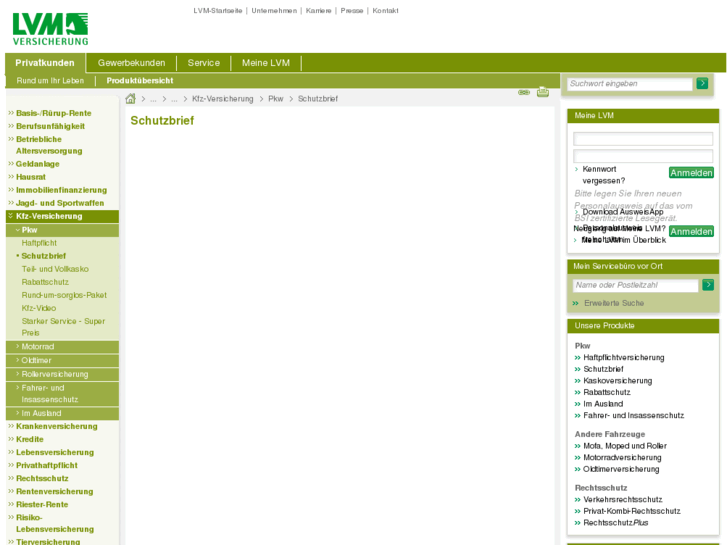Click the upper Anmelden button
This screenshot has width=727, height=545.
(x=691, y=173)
